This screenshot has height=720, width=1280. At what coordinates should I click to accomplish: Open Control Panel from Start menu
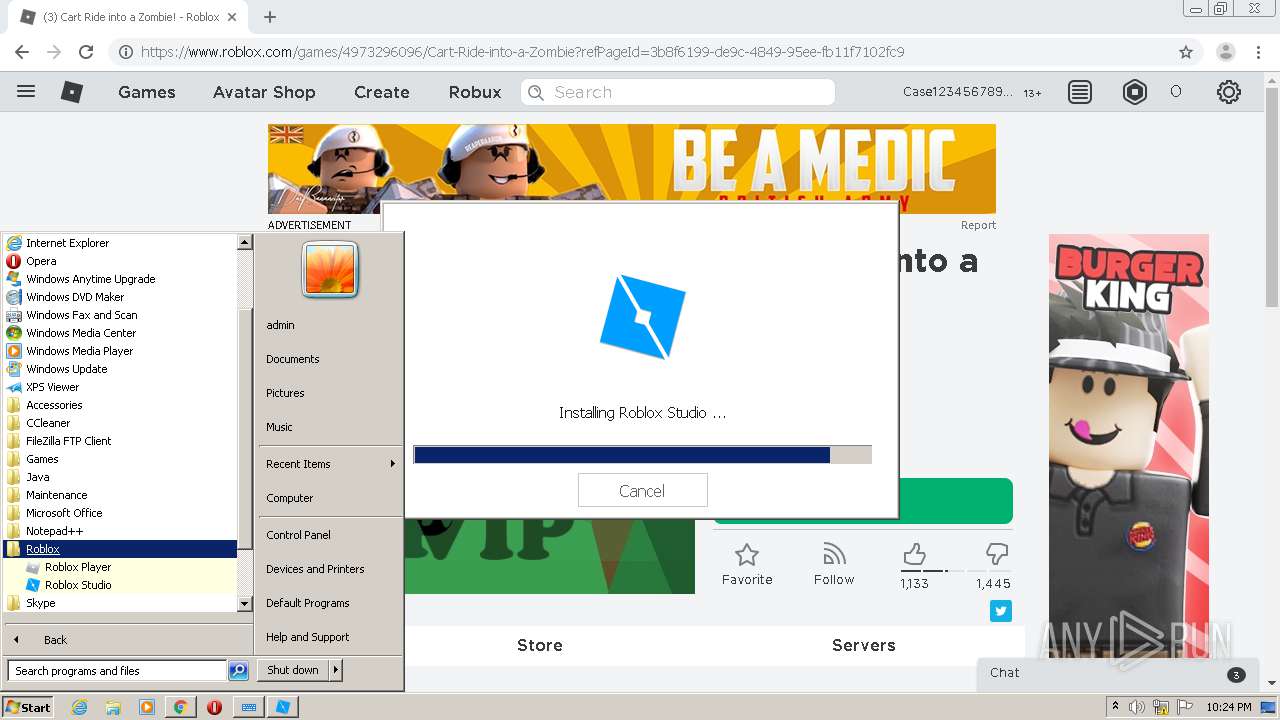pyautogui.click(x=298, y=535)
